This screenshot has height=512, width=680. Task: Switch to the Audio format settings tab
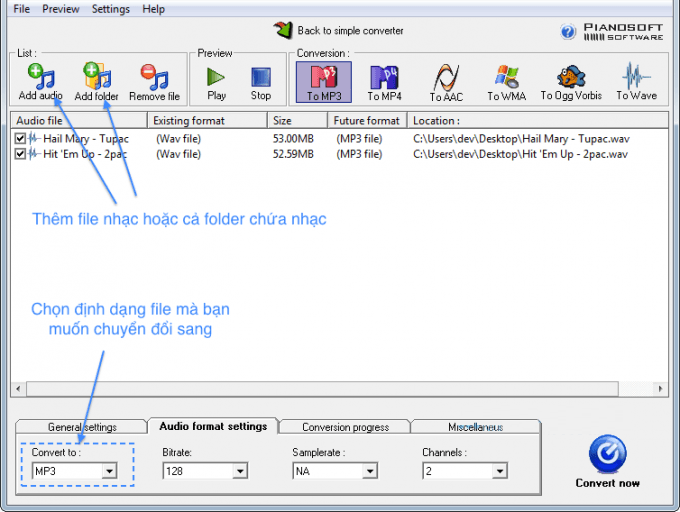213,426
